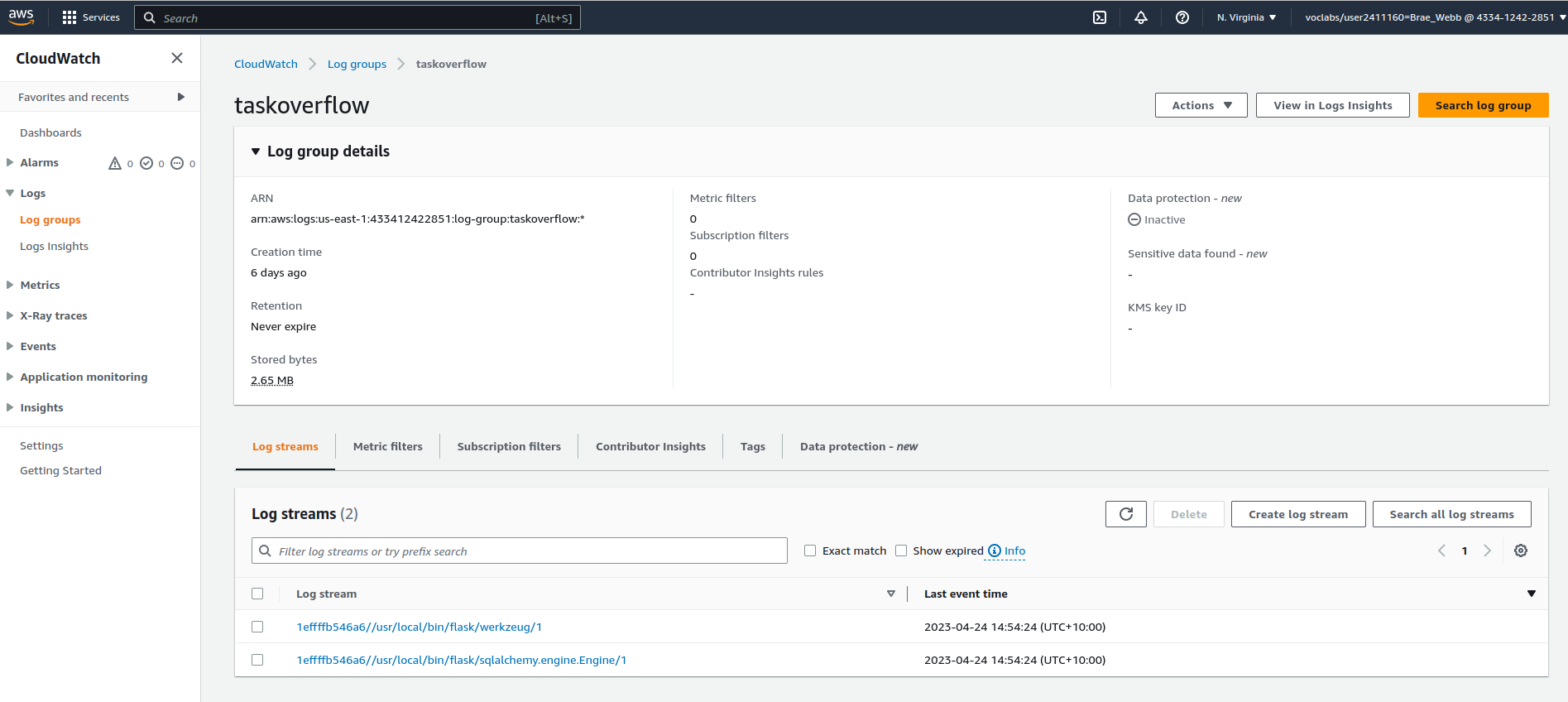This screenshot has width=1568, height=702.
Task: Enable Exact match checkbox
Action: pyautogui.click(x=810, y=551)
